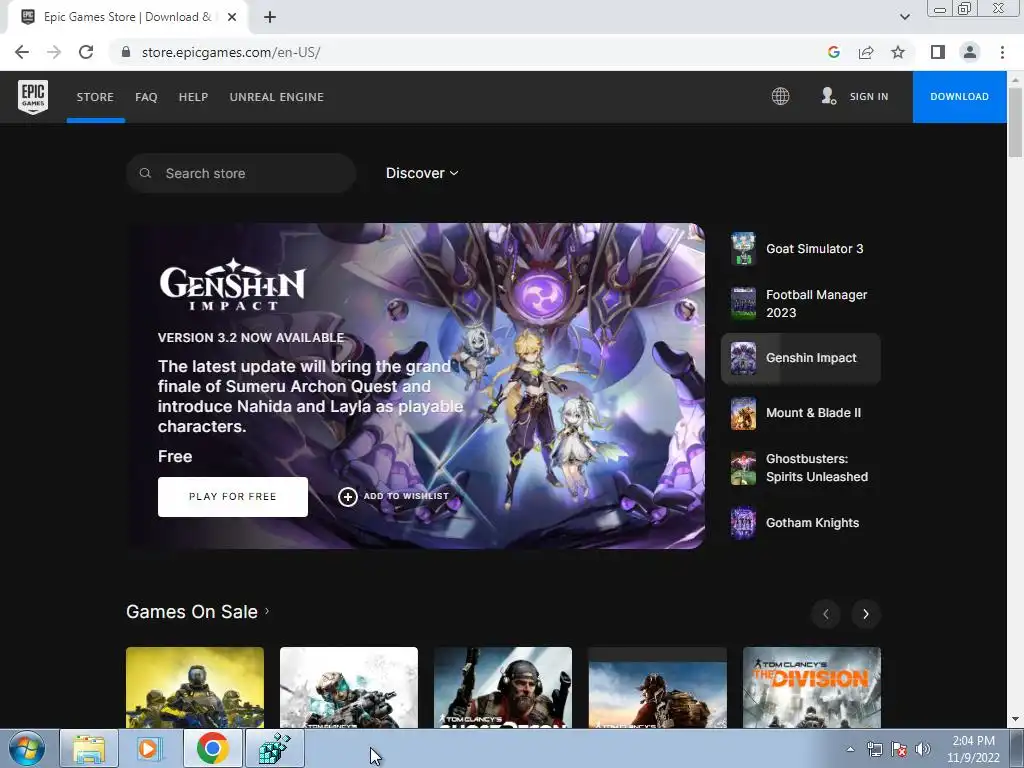Click the Google icon in the address bar
Image resolution: width=1024 pixels, height=768 pixels.
[833, 52]
